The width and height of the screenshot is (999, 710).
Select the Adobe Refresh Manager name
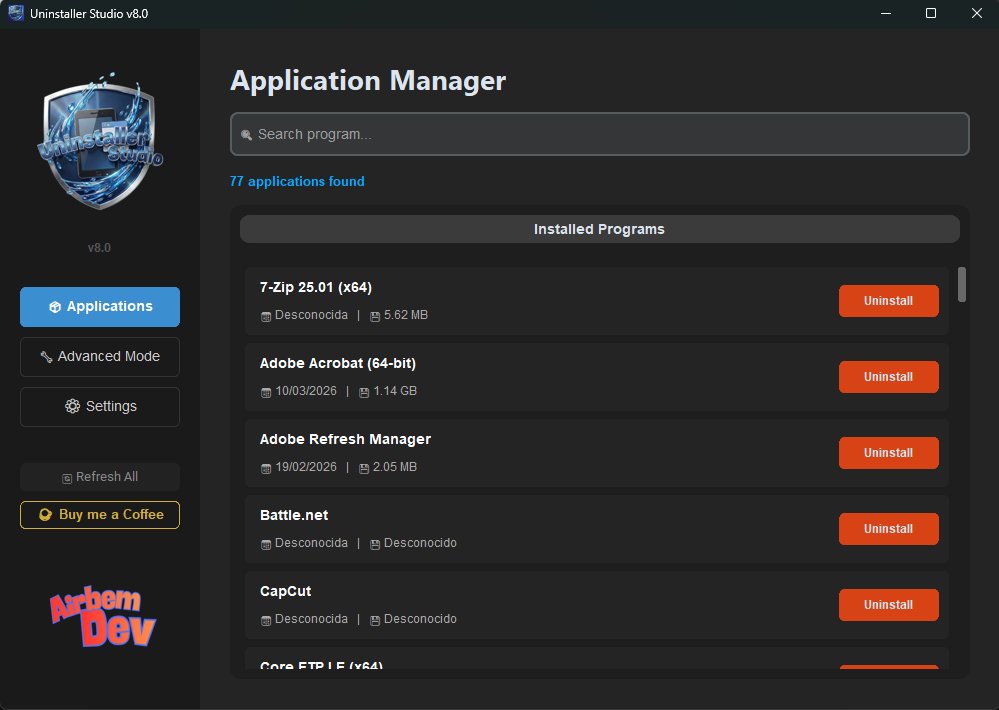click(x=345, y=439)
